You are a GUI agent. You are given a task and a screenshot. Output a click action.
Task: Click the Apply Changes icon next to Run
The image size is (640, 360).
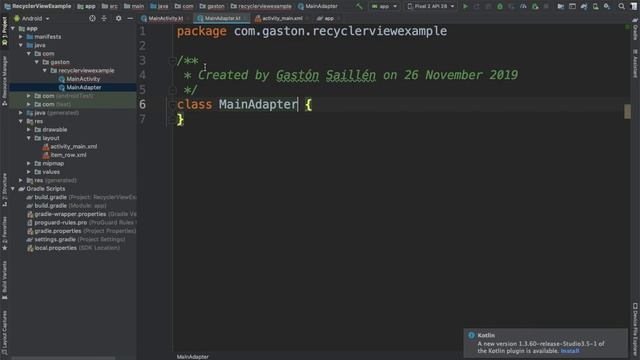[x=476, y=6]
